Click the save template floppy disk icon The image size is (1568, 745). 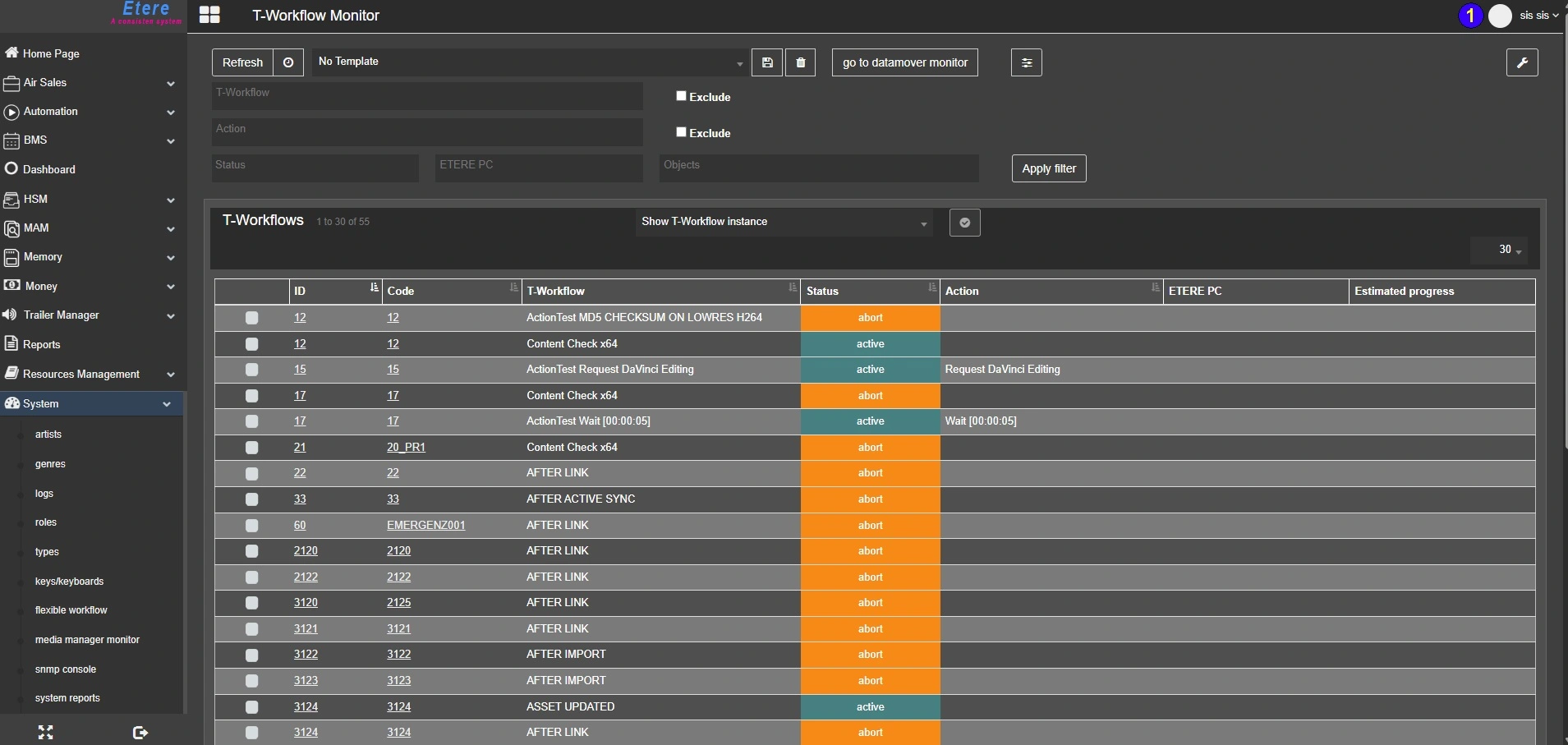click(767, 62)
